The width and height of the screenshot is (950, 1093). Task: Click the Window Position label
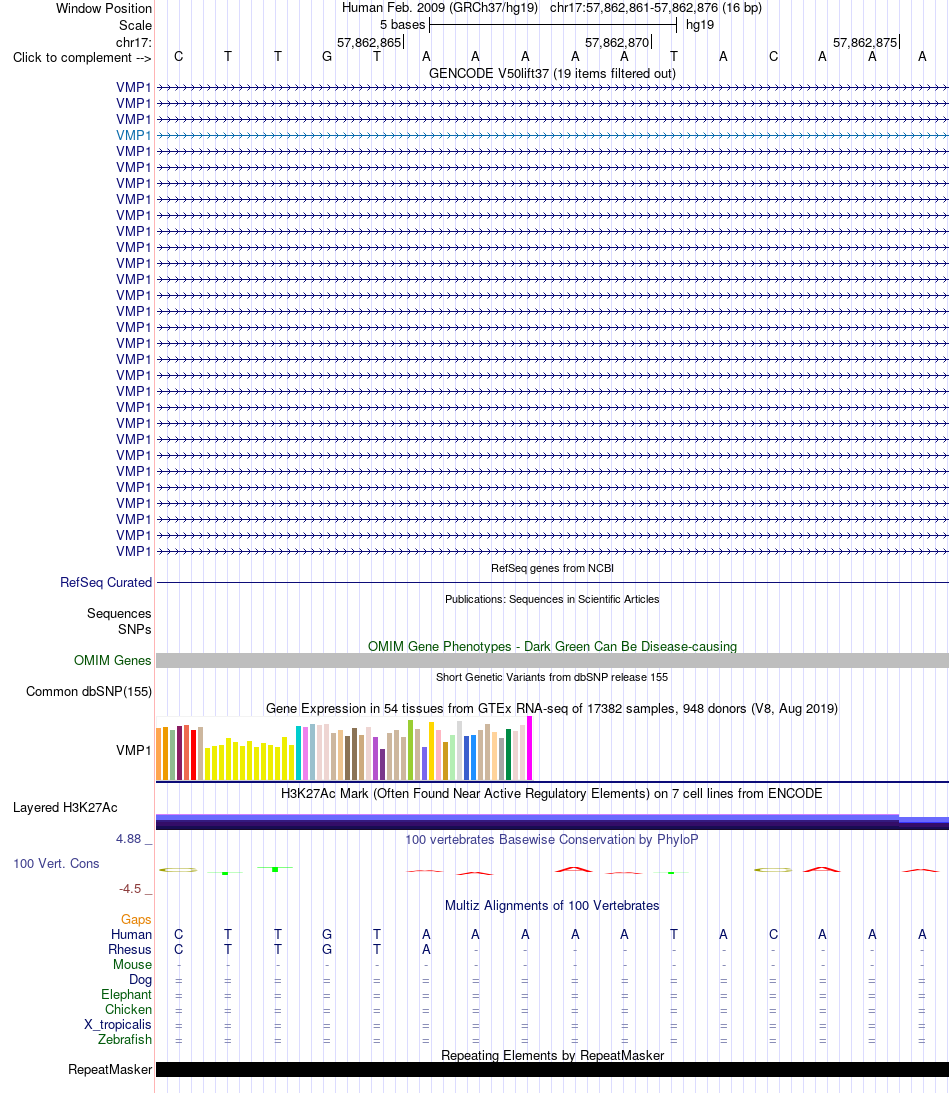(104, 8)
